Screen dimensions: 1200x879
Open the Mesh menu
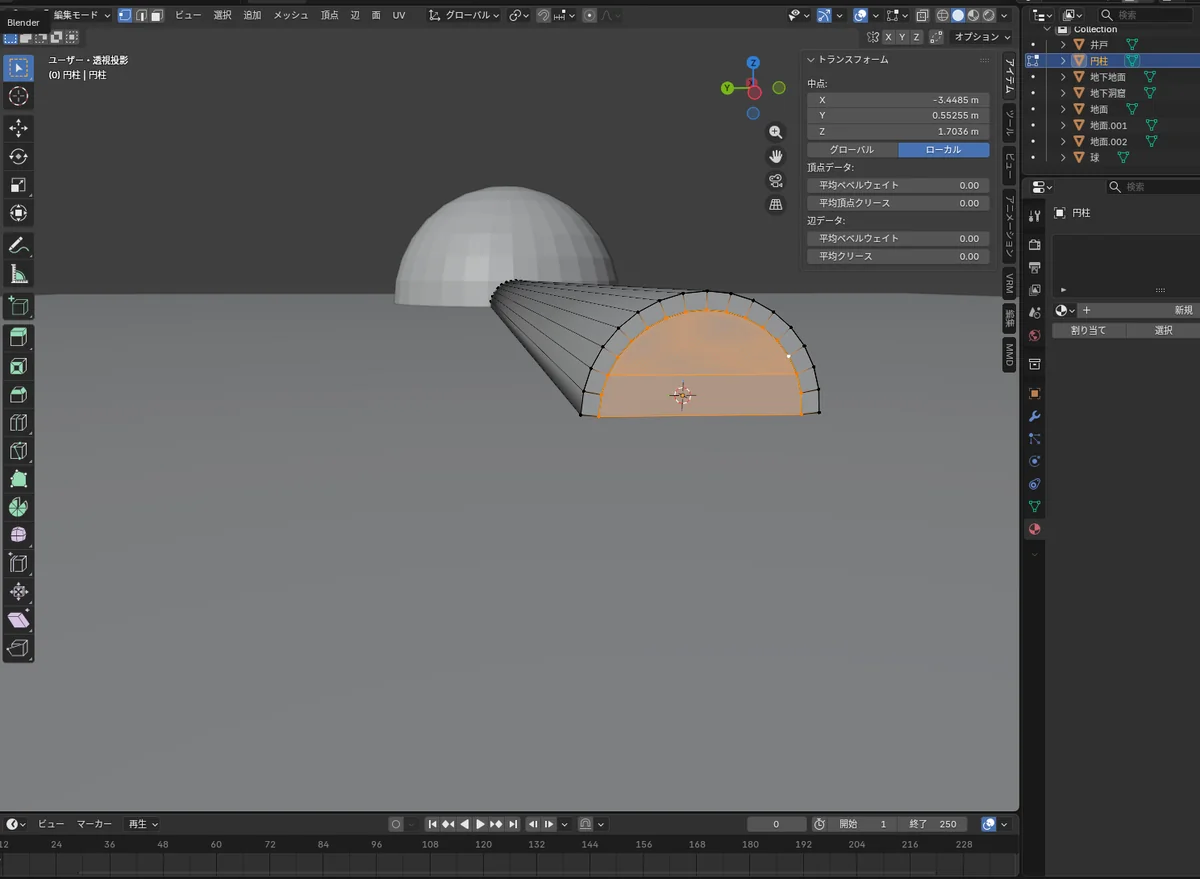point(291,15)
